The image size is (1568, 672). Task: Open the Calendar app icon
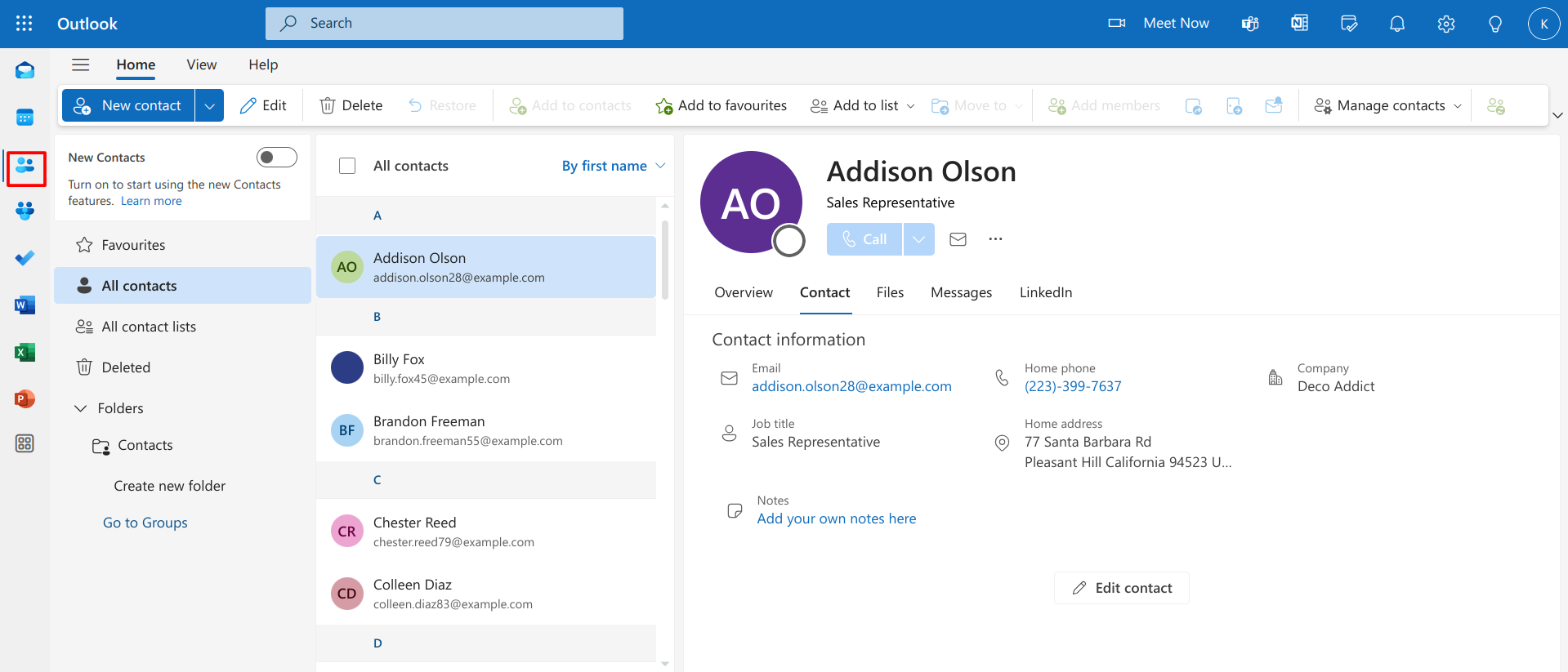[x=25, y=118]
